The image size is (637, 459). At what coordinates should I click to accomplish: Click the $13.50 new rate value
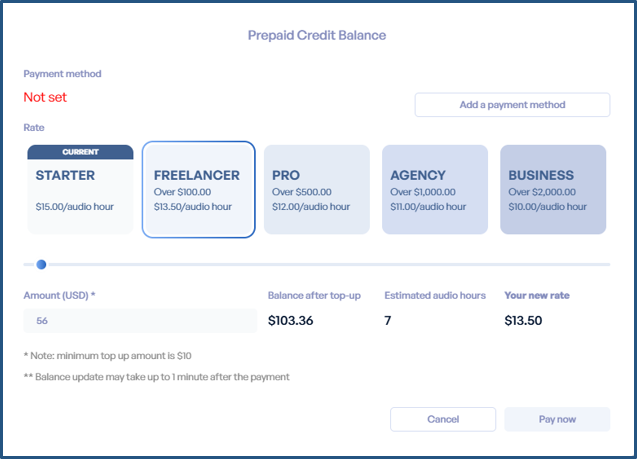tap(523, 321)
